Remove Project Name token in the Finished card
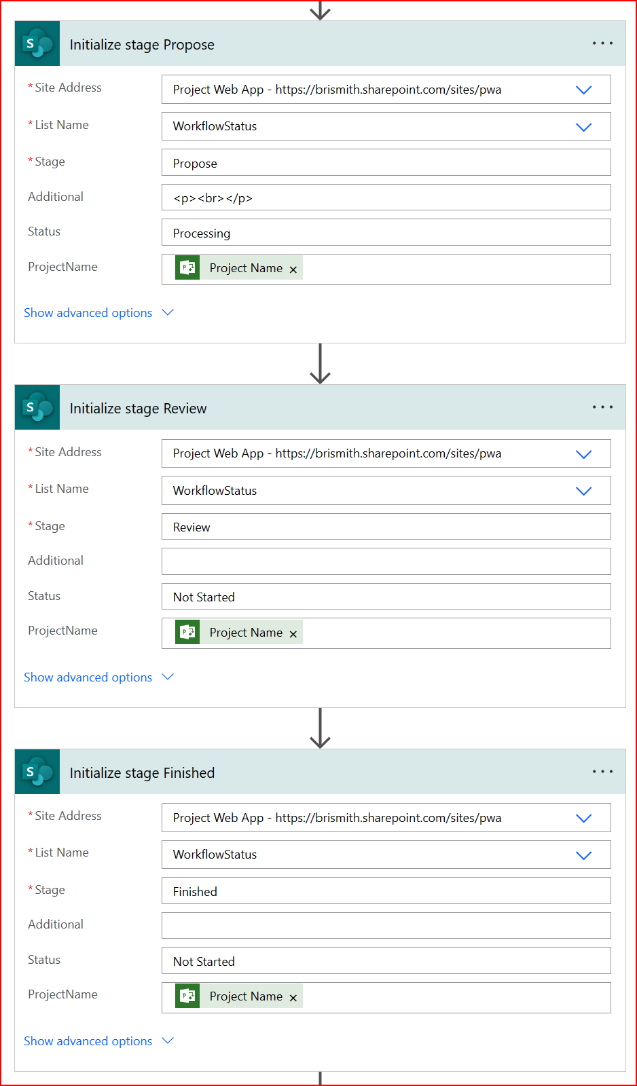The image size is (637, 1086). click(x=293, y=997)
